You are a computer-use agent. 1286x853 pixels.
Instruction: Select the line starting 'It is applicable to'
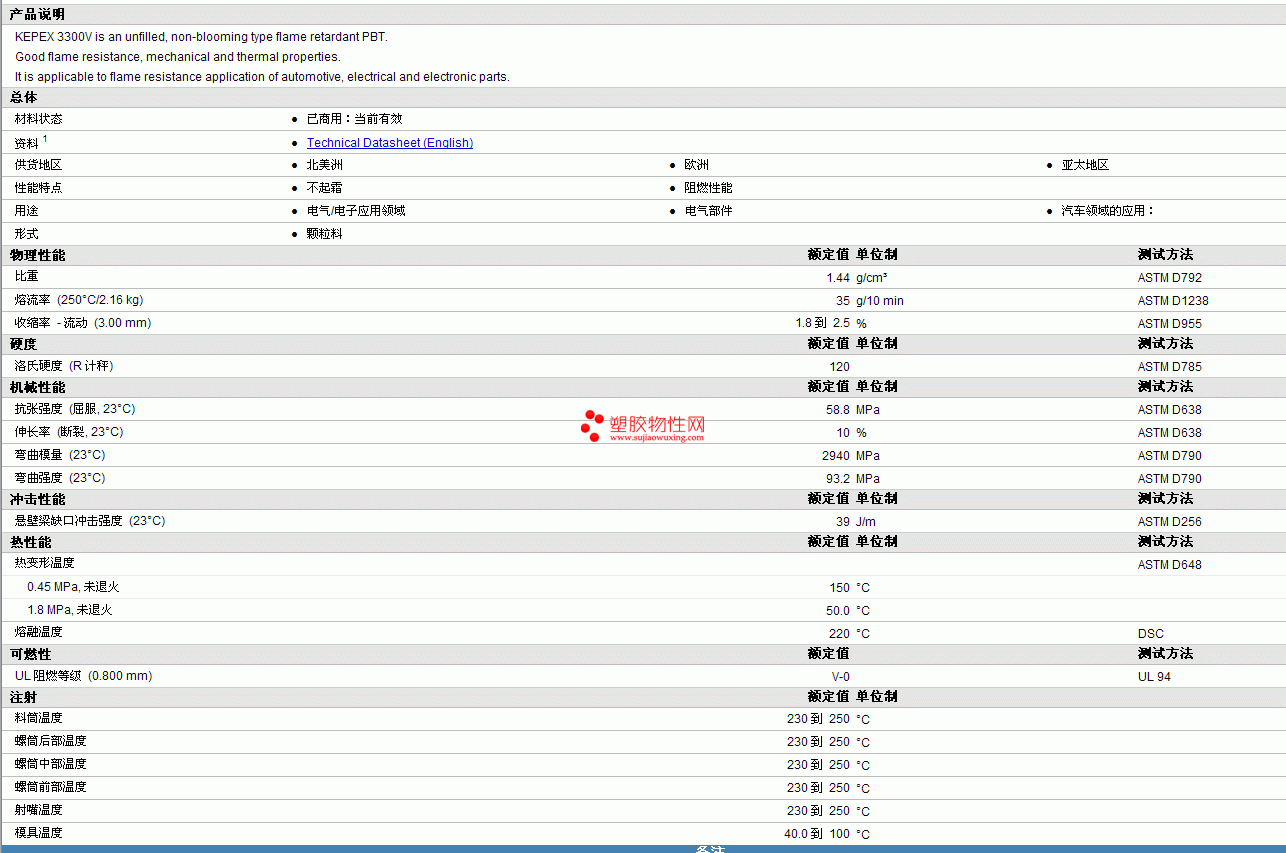click(262, 77)
